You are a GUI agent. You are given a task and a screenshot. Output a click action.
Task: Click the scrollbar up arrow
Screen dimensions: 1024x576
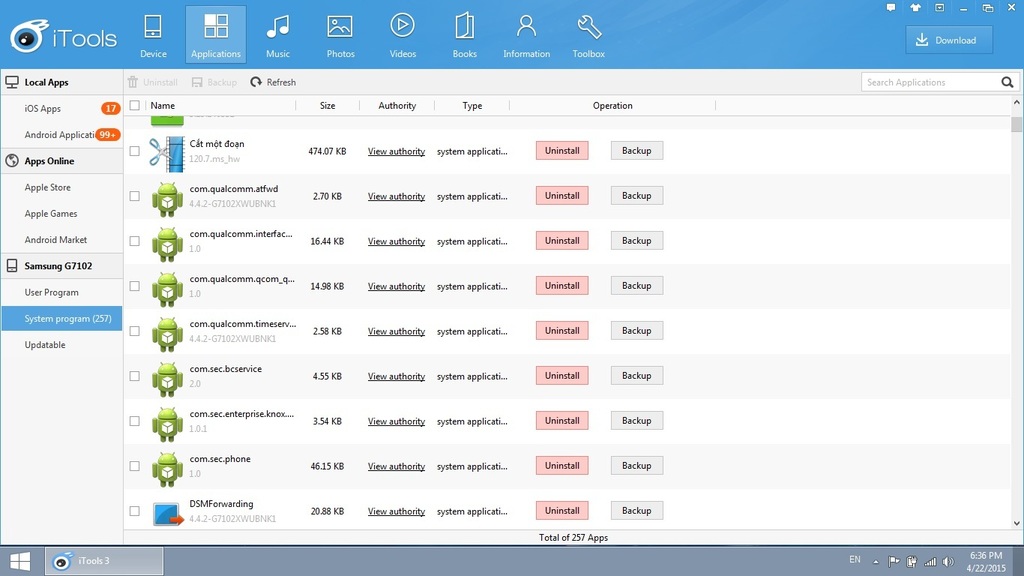tap(1016, 103)
